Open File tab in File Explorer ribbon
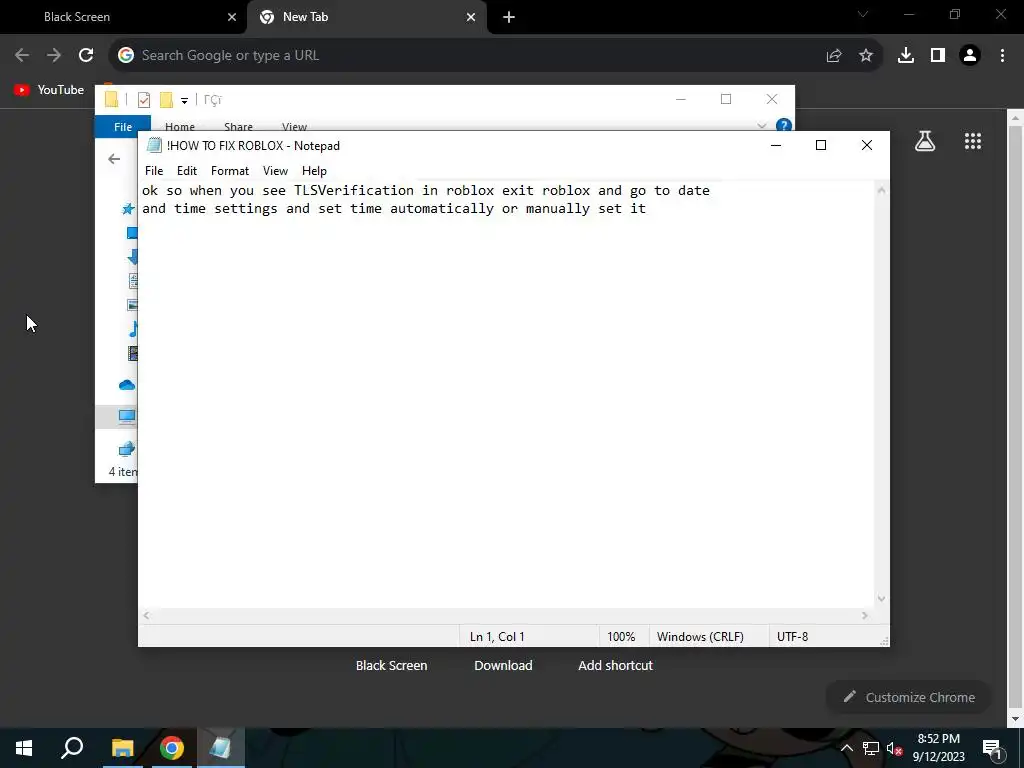The height and width of the screenshot is (768, 1024). 123,126
